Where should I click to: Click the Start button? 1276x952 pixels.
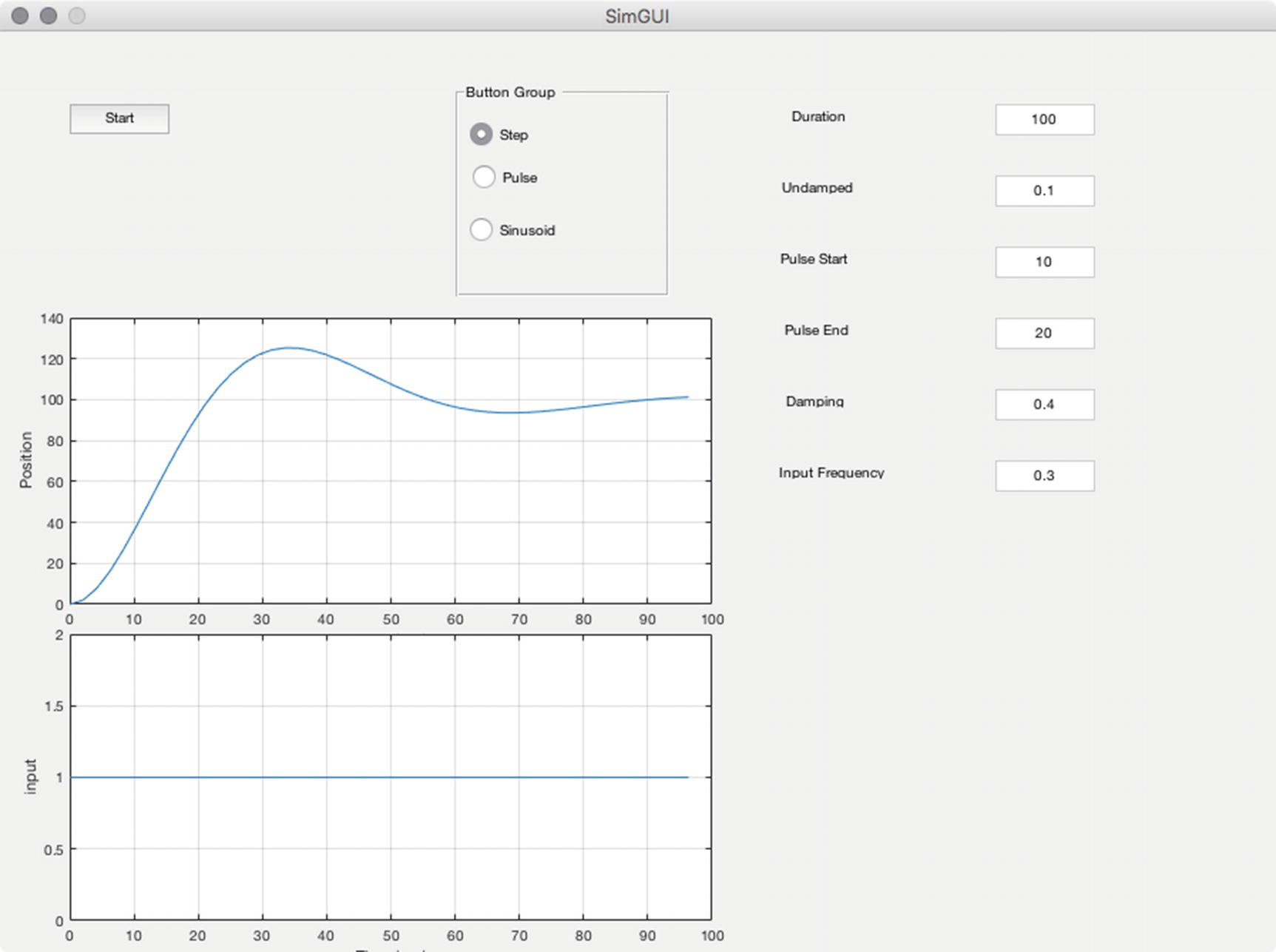119,118
